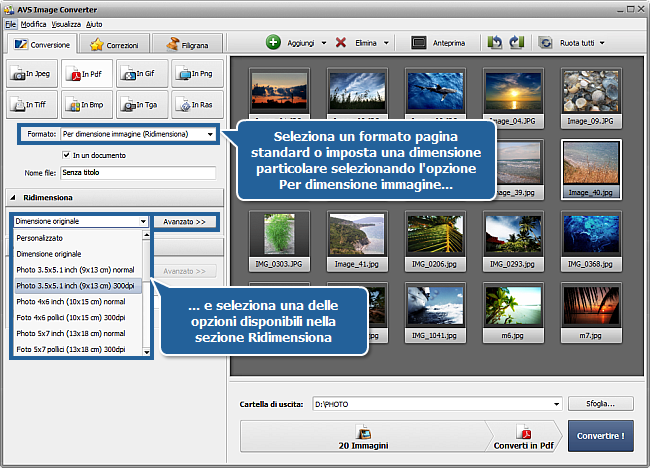Click the Sfoglia... browse button
Image resolution: width=650 pixels, height=468 pixels.
(600, 404)
